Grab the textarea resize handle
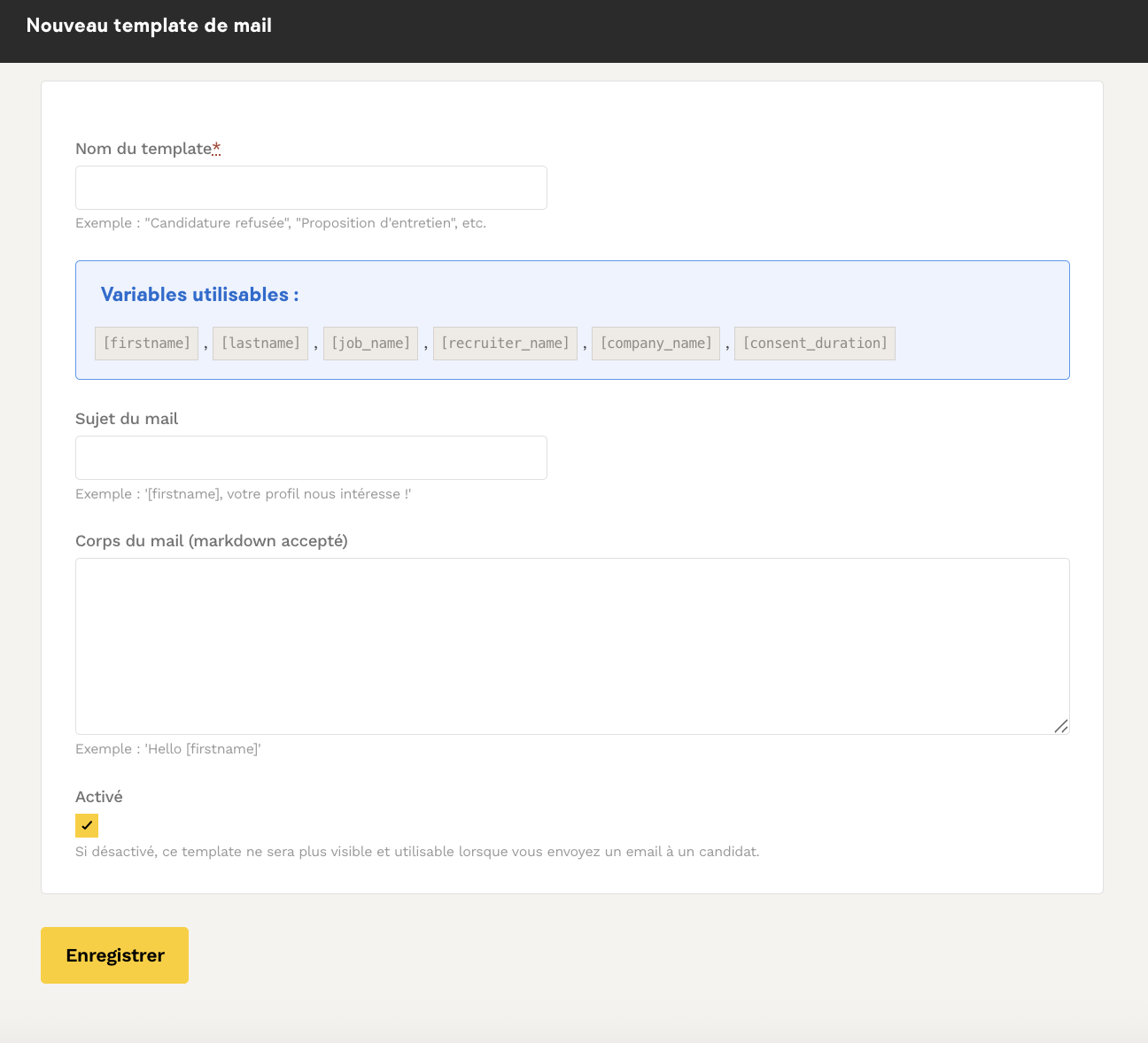This screenshot has height=1043, width=1148. click(x=1061, y=726)
